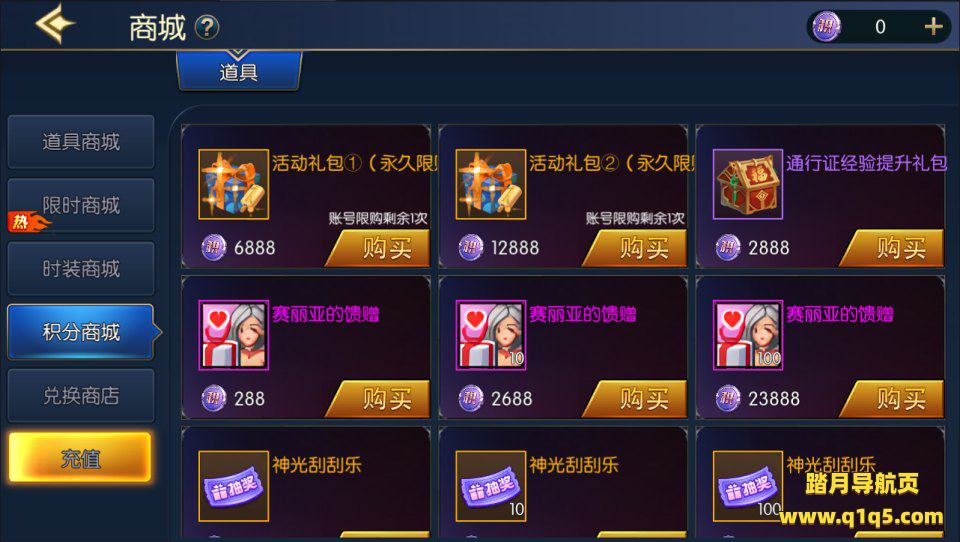
Task: Select the 活动礼包① gift box icon
Action: point(233,184)
